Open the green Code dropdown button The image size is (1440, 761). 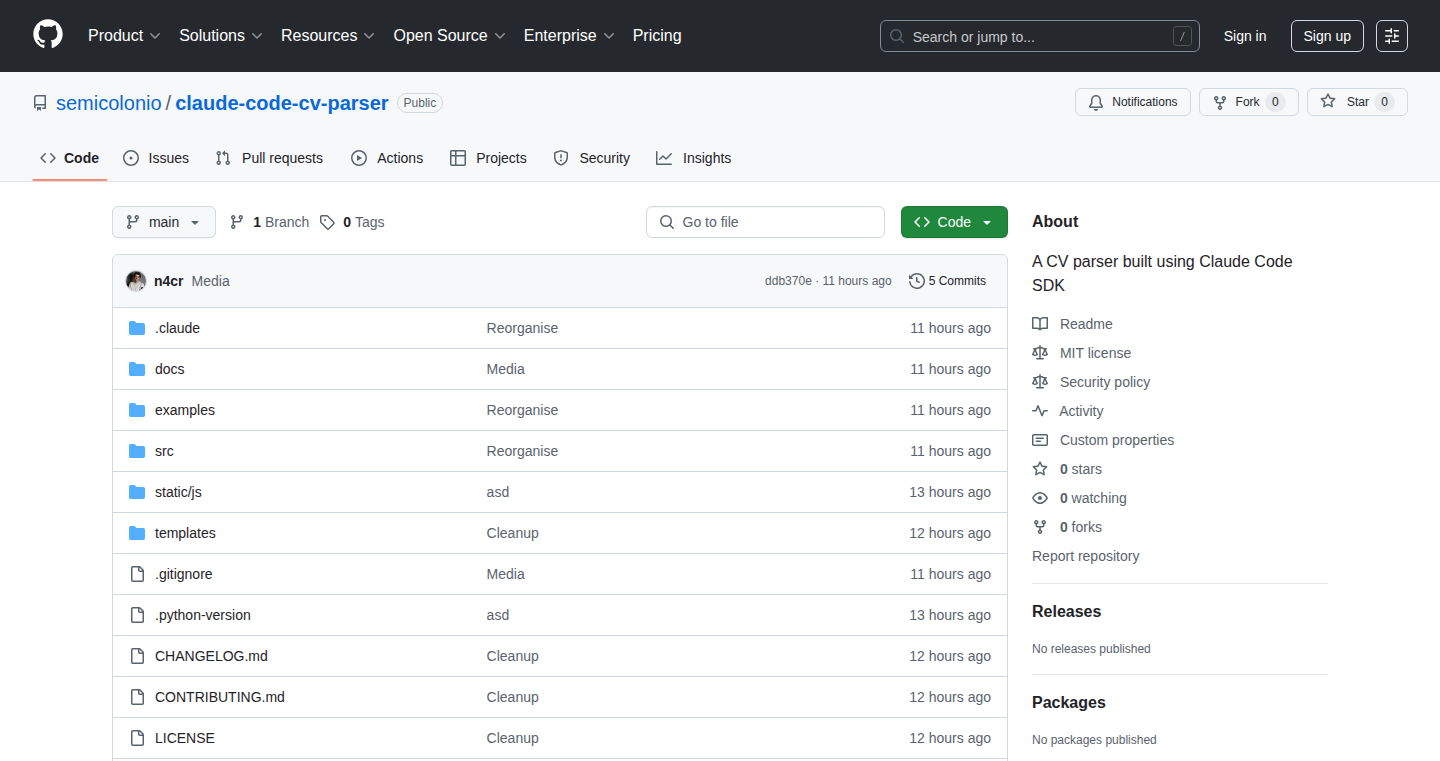[x=954, y=222]
